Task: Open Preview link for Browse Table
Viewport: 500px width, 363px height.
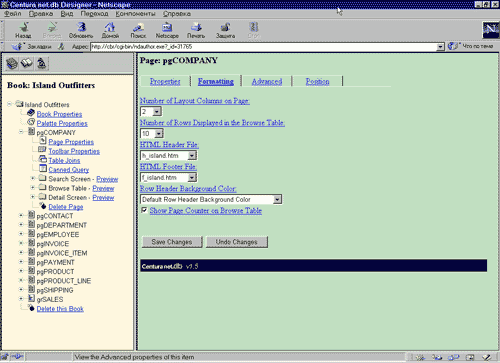Action: click(103, 188)
